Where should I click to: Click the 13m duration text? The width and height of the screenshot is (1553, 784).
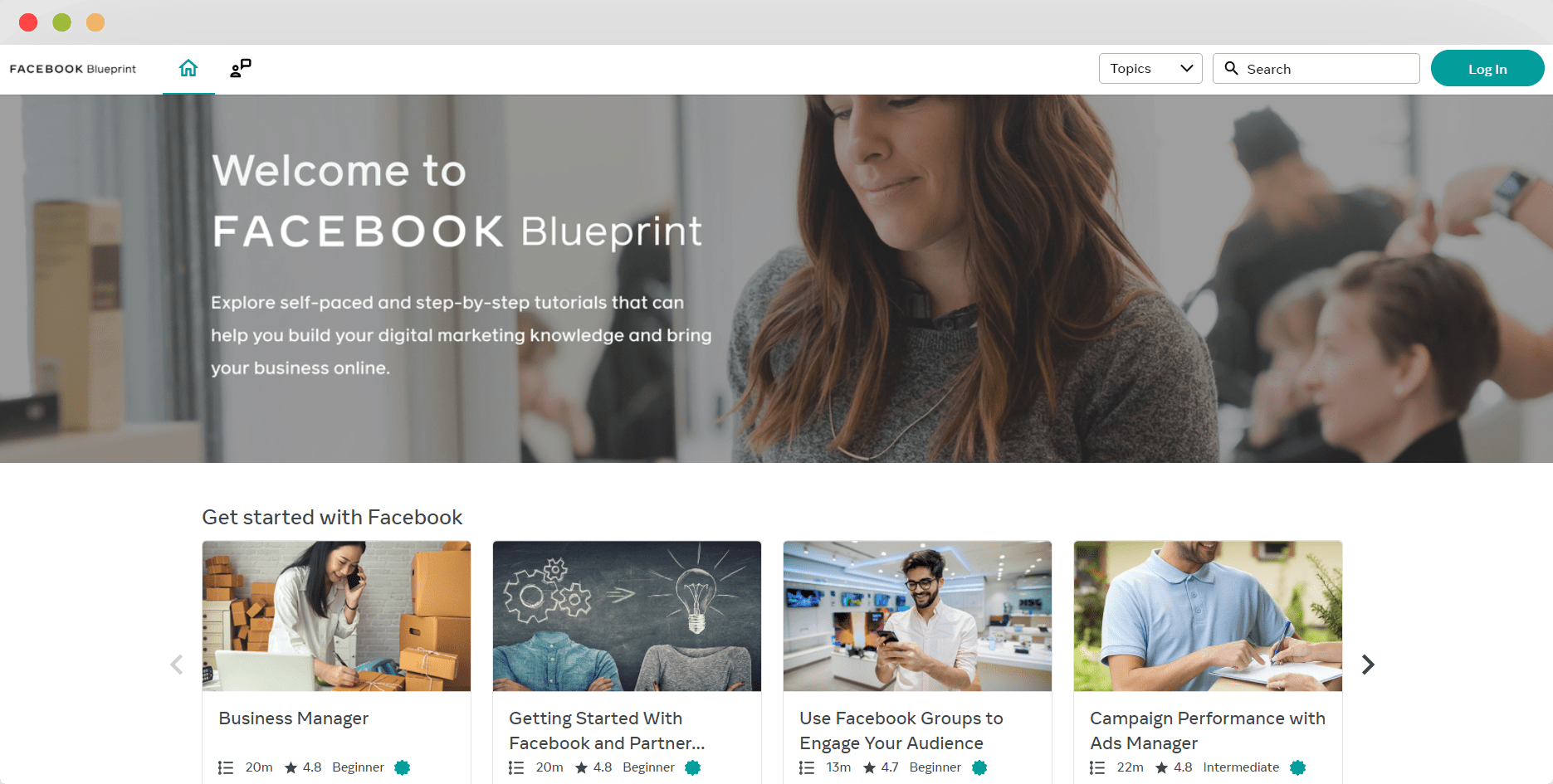pos(838,767)
